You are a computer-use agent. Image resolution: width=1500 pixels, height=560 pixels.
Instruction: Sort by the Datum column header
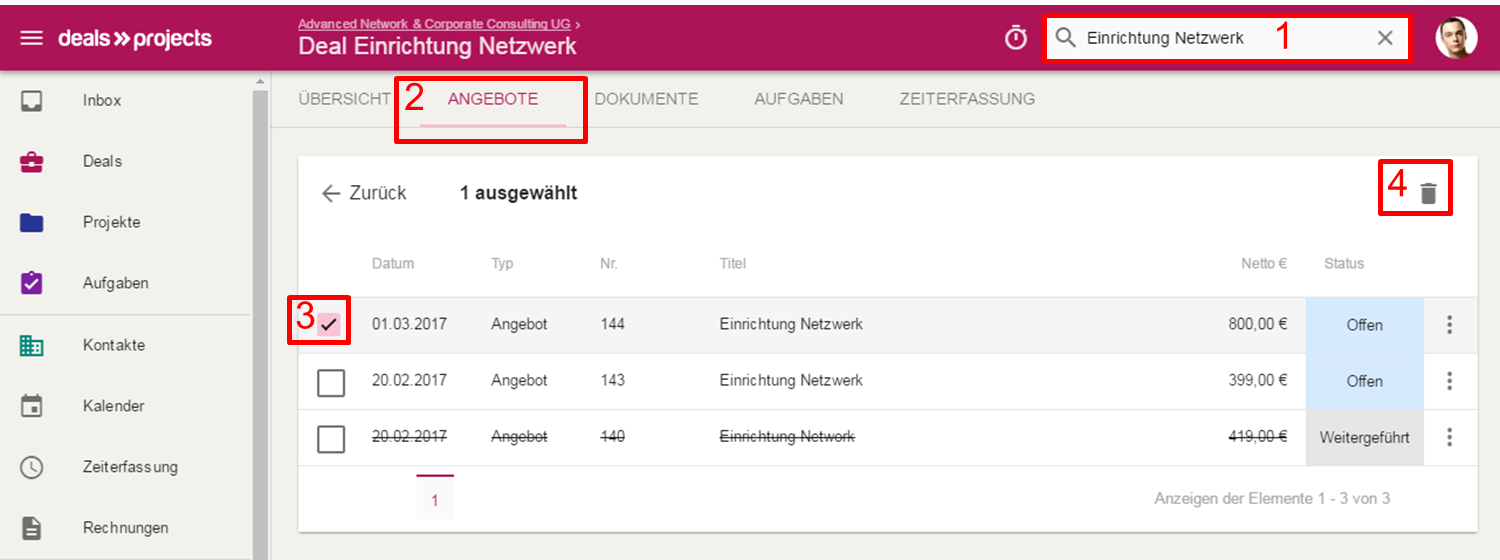click(x=393, y=264)
